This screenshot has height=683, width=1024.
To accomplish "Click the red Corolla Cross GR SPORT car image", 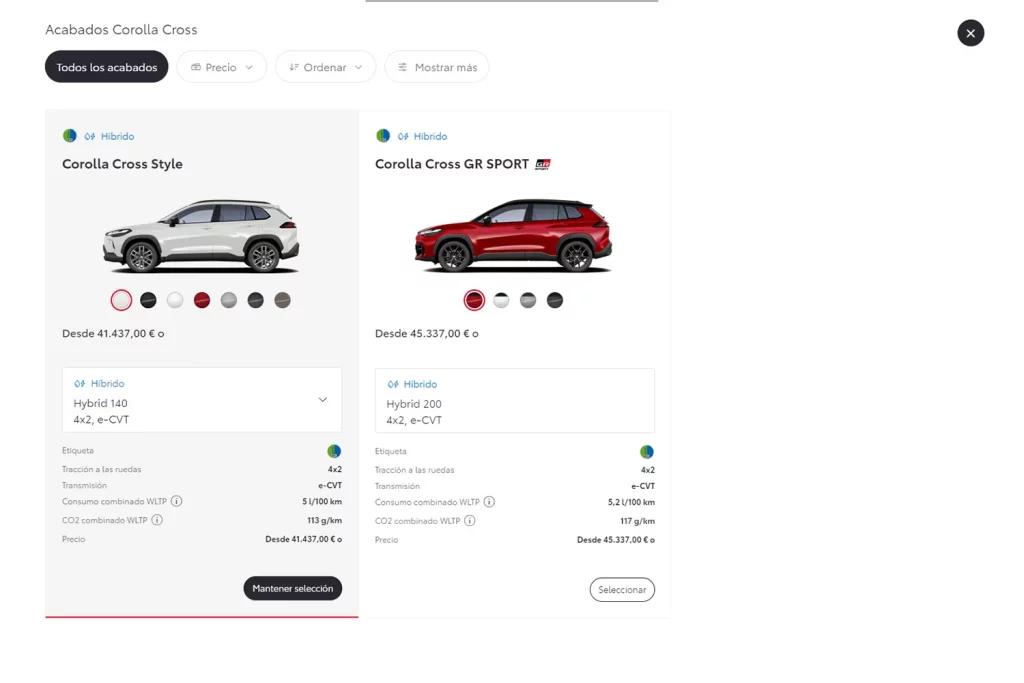I will pyautogui.click(x=514, y=235).
